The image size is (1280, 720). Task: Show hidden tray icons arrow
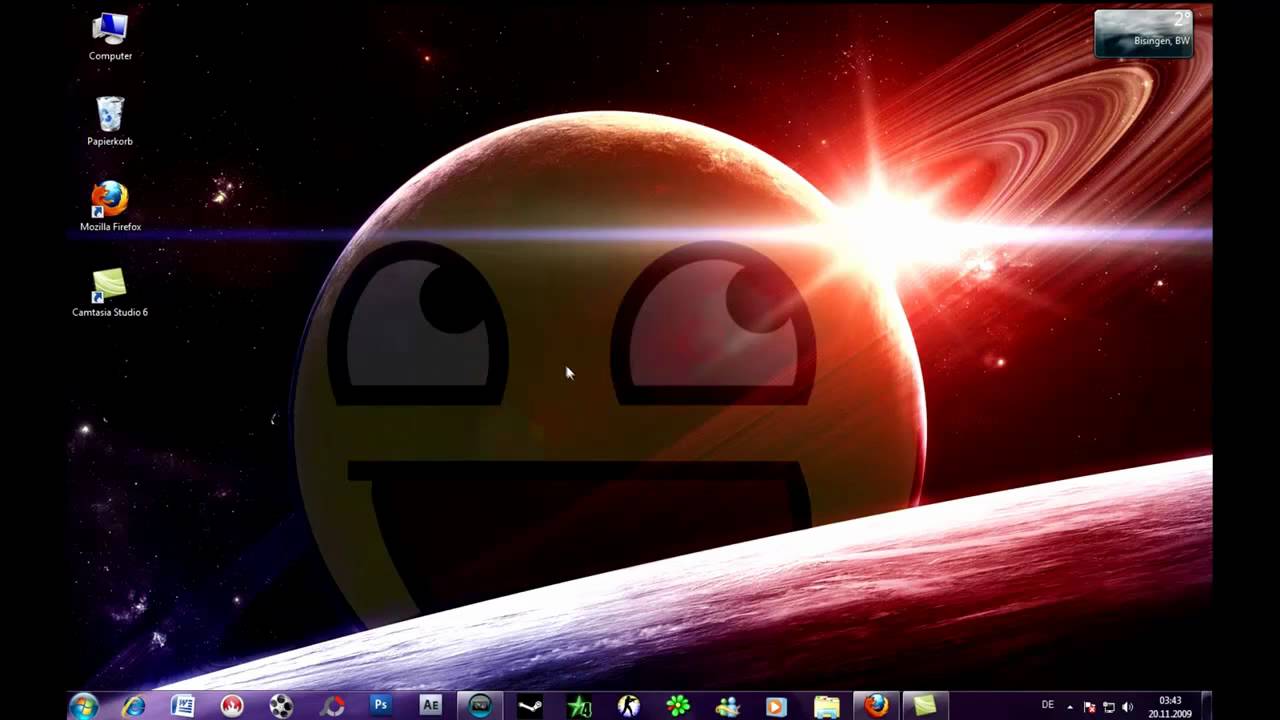pyautogui.click(x=1070, y=707)
